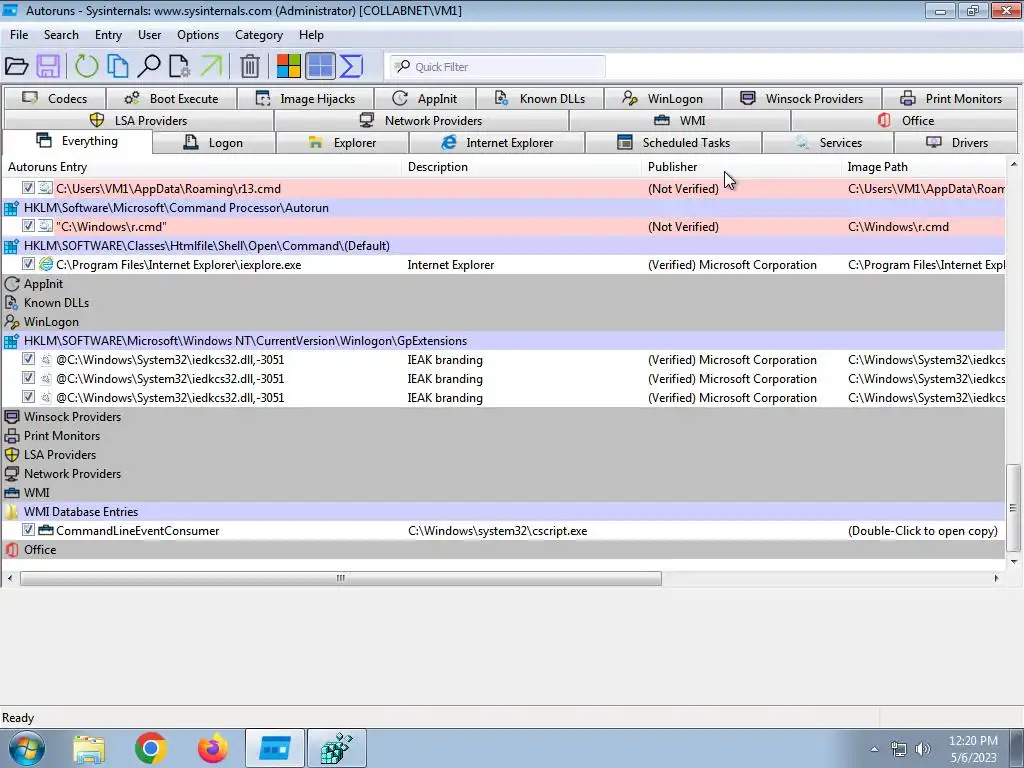
Task: Switch to the Scheduled Tasks tab
Action: (x=673, y=142)
